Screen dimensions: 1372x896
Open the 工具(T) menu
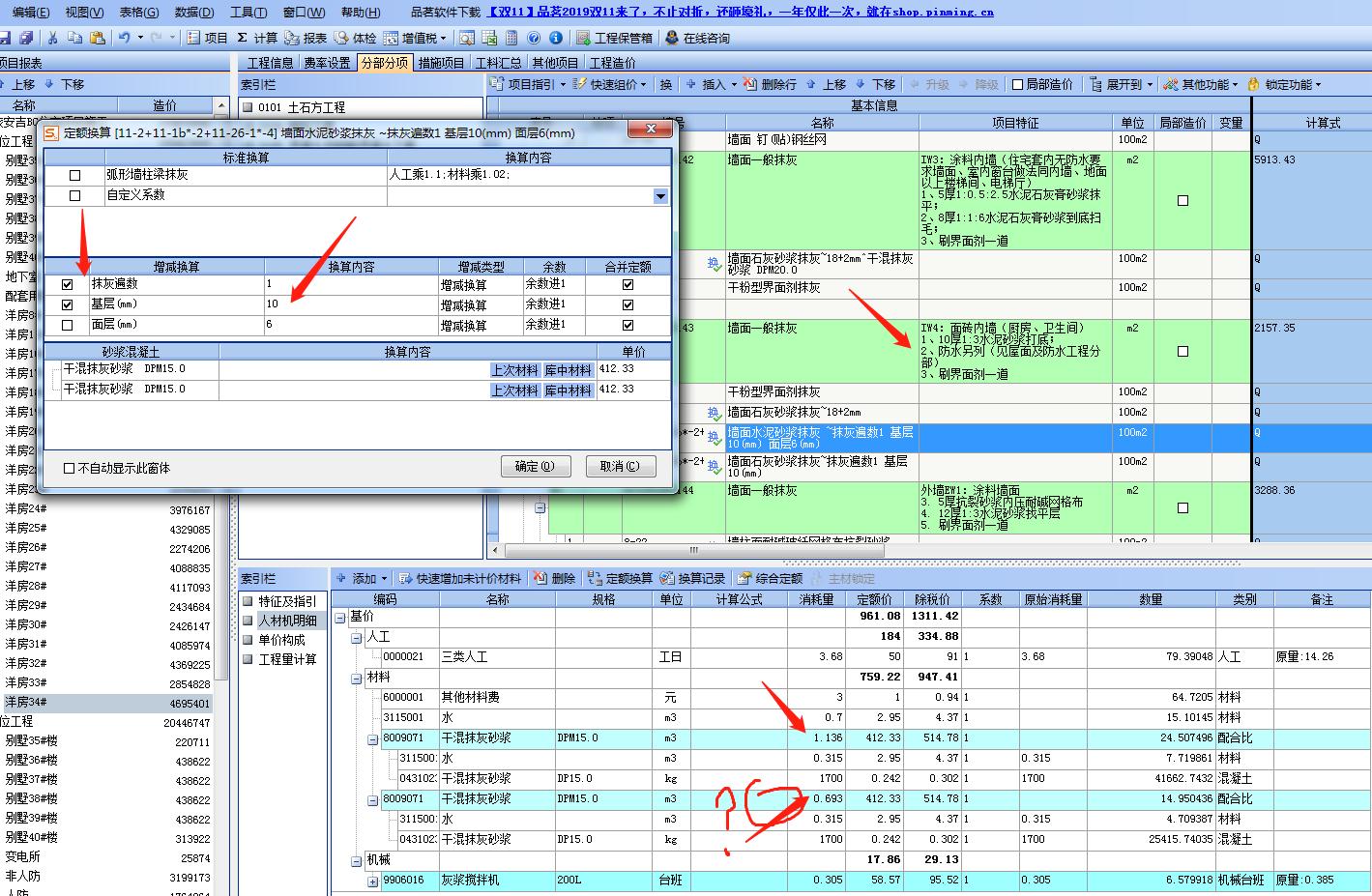(x=248, y=13)
